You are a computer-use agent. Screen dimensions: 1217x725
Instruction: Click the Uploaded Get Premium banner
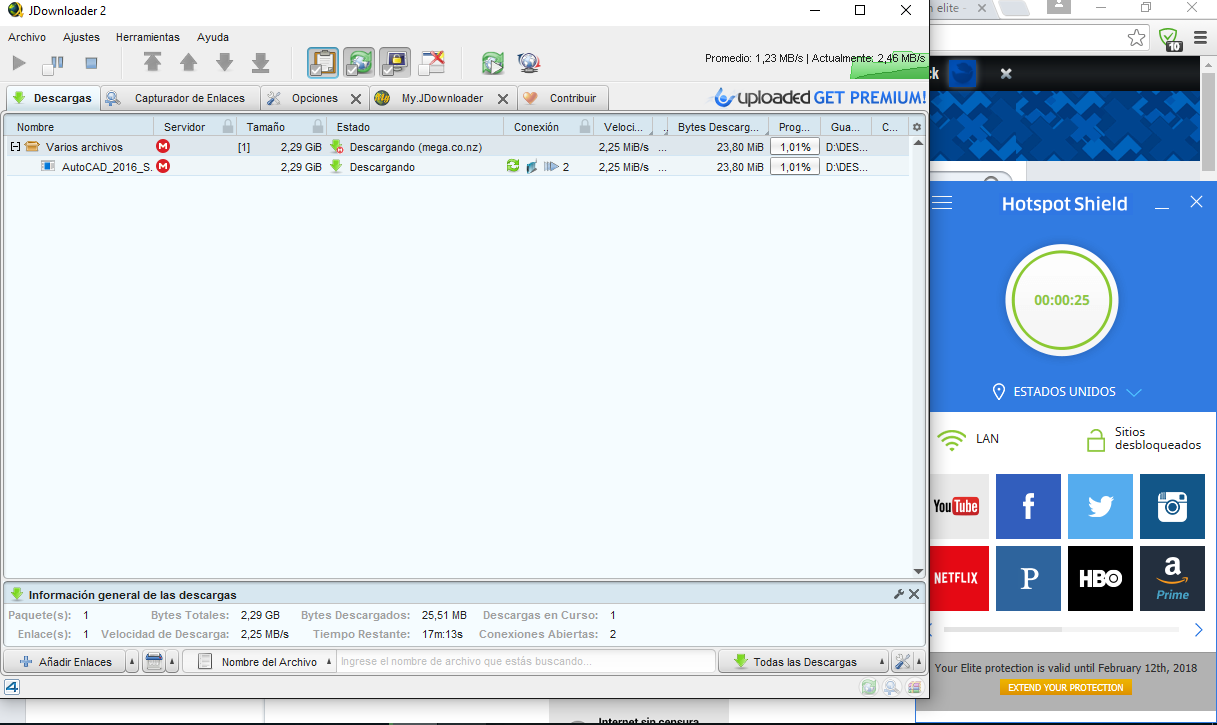click(818, 98)
